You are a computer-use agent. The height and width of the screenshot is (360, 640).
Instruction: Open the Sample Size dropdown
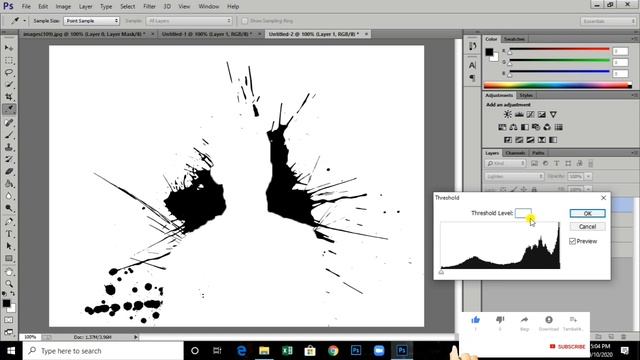pyautogui.click(x=91, y=21)
